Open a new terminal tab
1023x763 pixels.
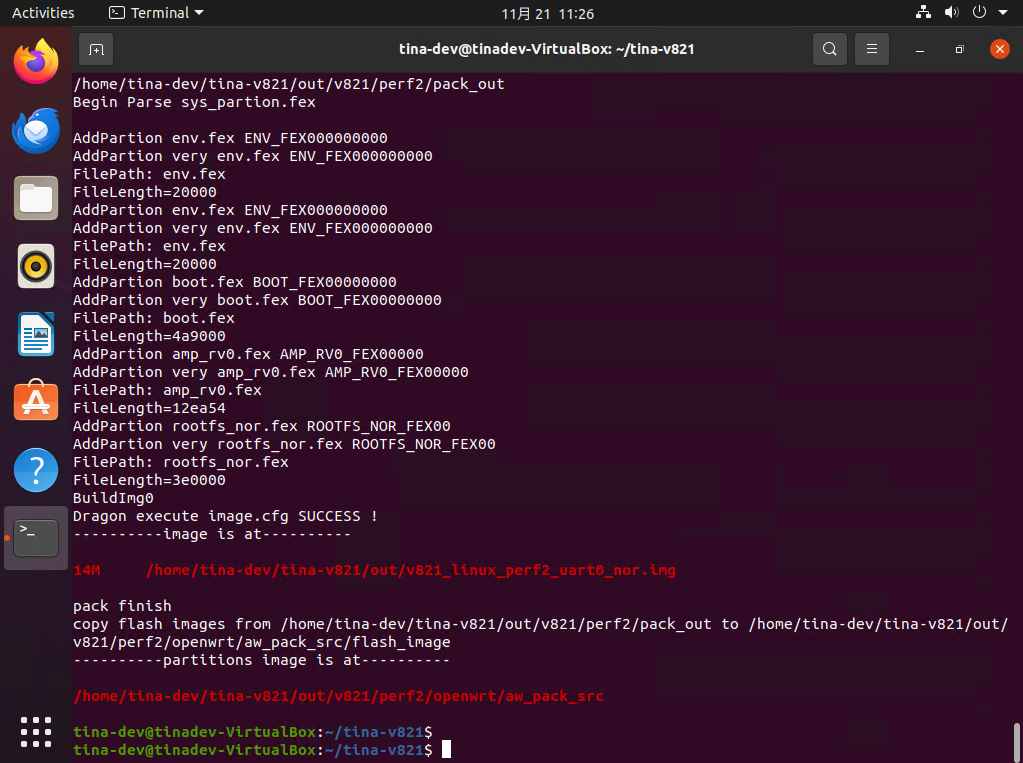pyautogui.click(x=96, y=48)
